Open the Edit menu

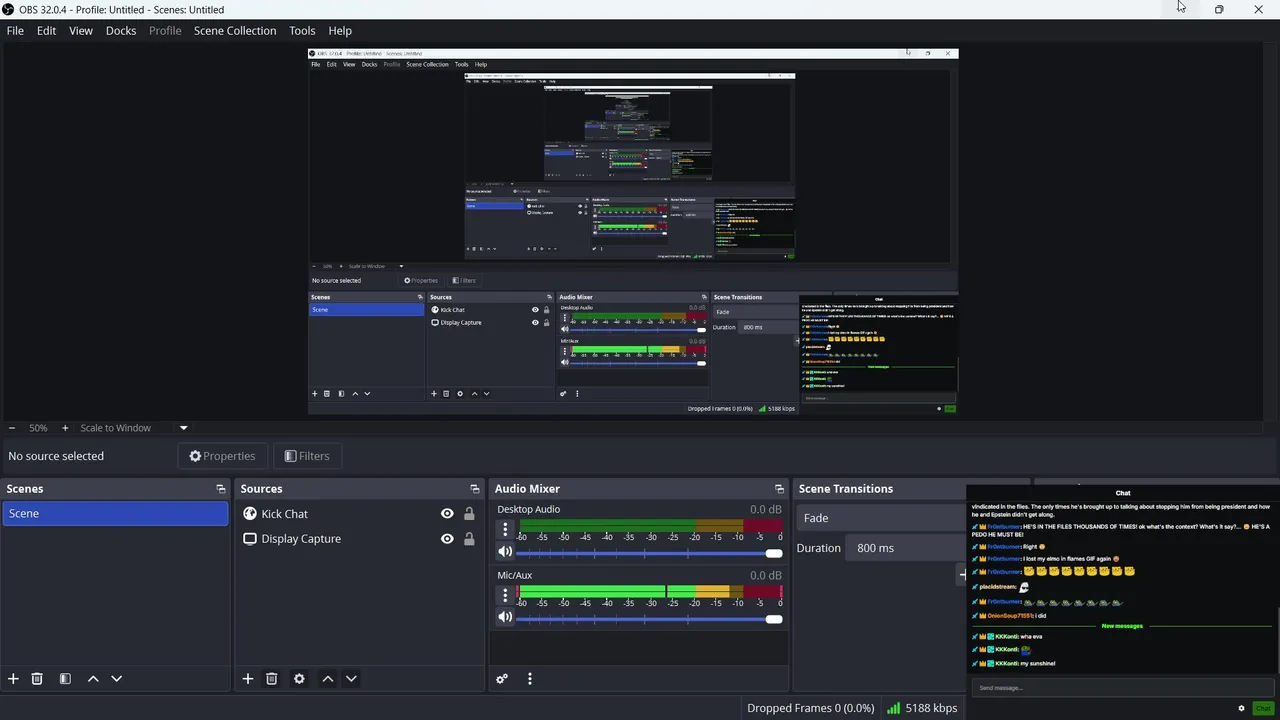[x=47, y=30]
